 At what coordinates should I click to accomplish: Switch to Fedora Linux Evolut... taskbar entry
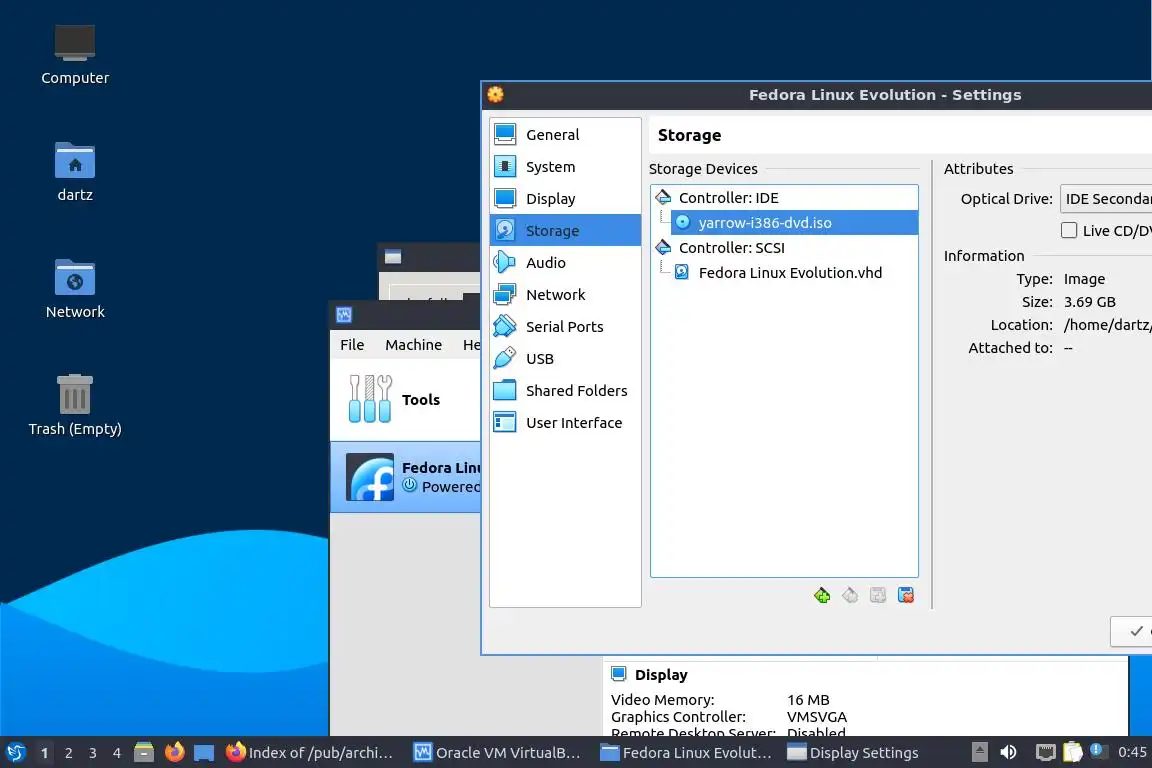click(x=686, y=753)
